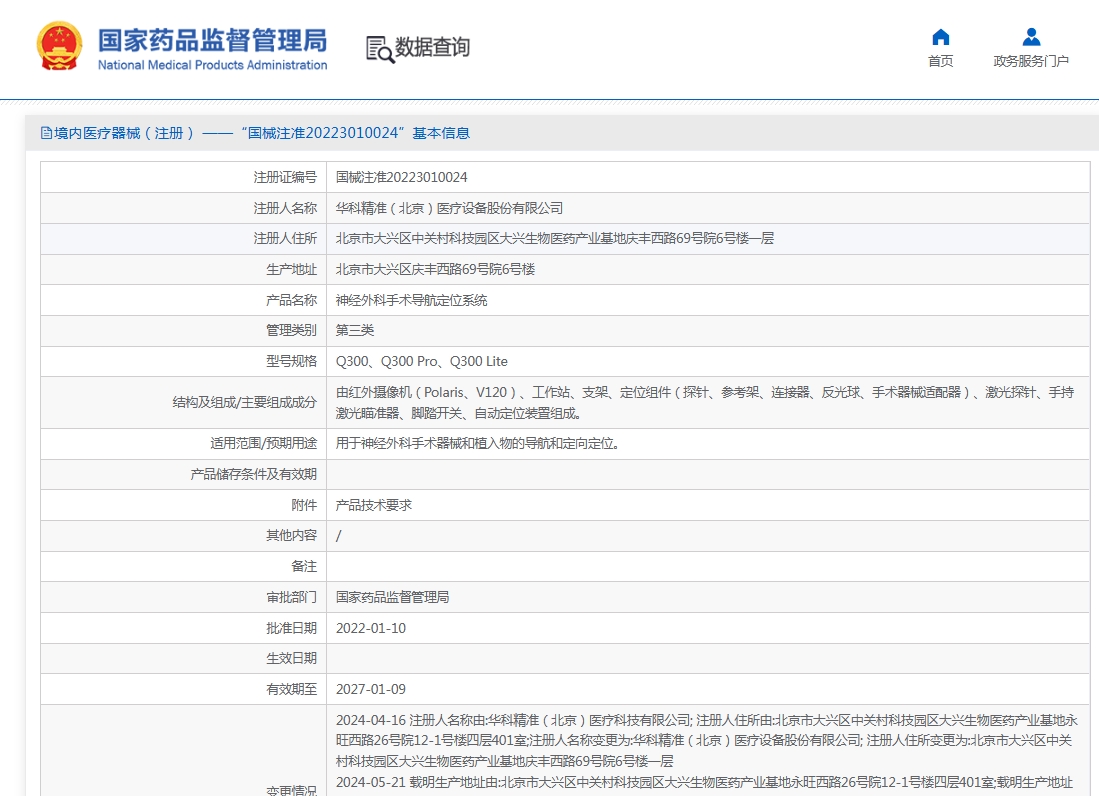1099x796 pixels.
Task: Click the 附件 label
Action: (304, 505)
